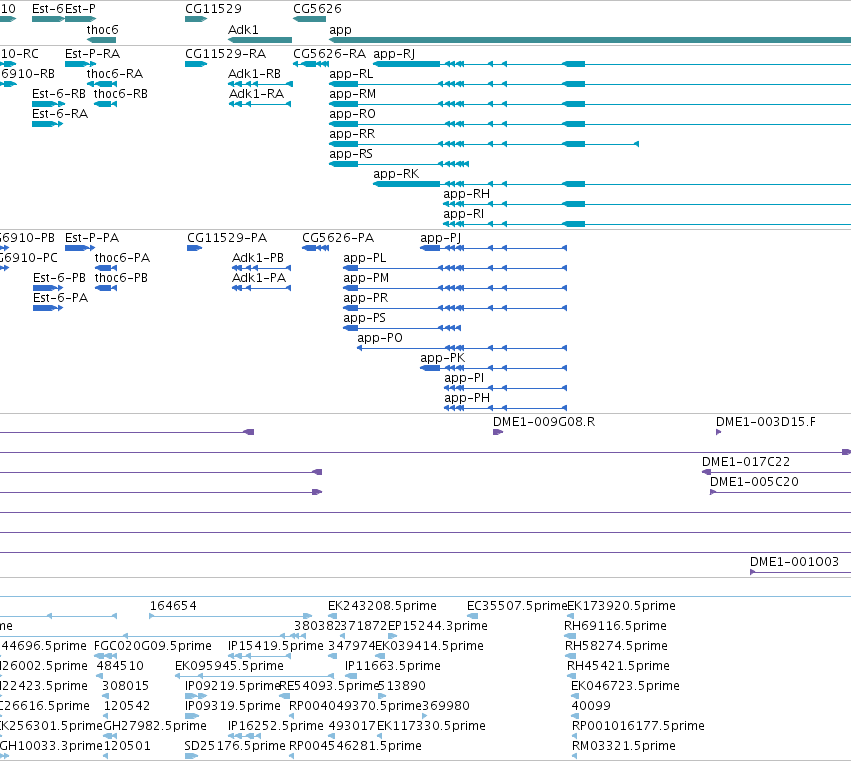
Task: Select transcript app-RR label
Action: click(x=352, y=134)
